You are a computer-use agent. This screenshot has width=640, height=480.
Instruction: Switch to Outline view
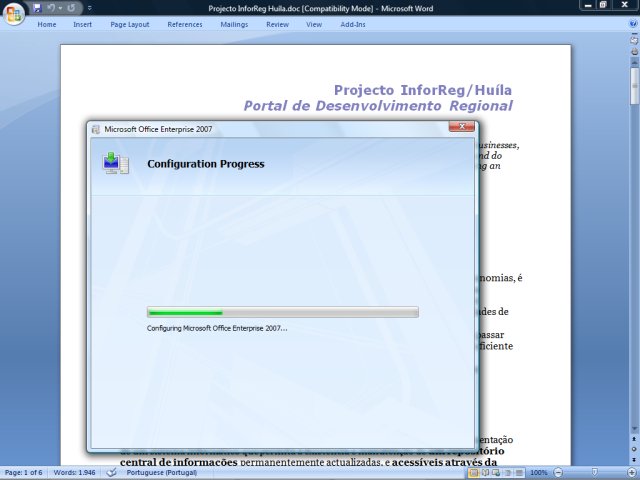(508, 473)
